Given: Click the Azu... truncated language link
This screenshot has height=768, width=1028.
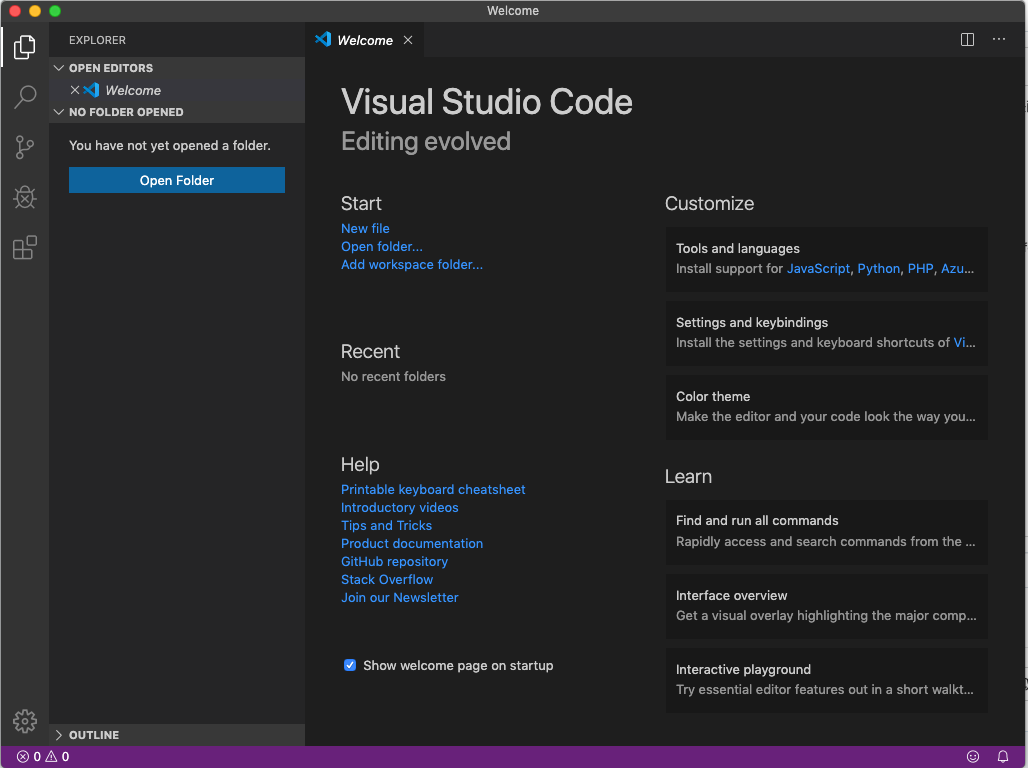Looking at the screenshot, I should click(957, 268).
